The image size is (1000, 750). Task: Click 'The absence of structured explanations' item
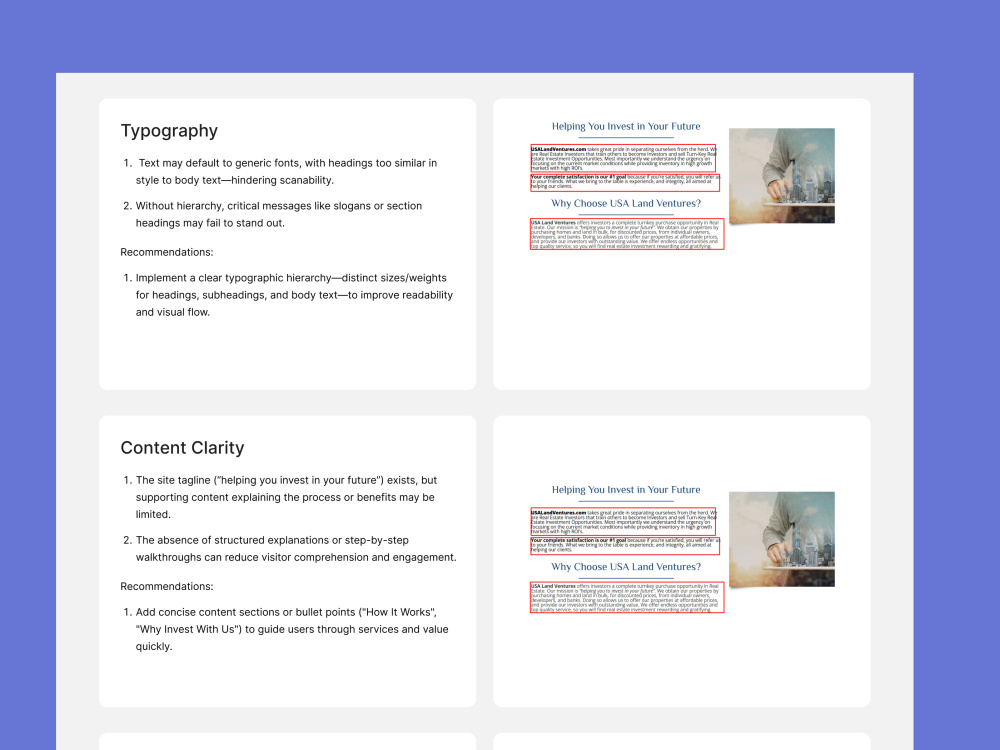(290, 548)
